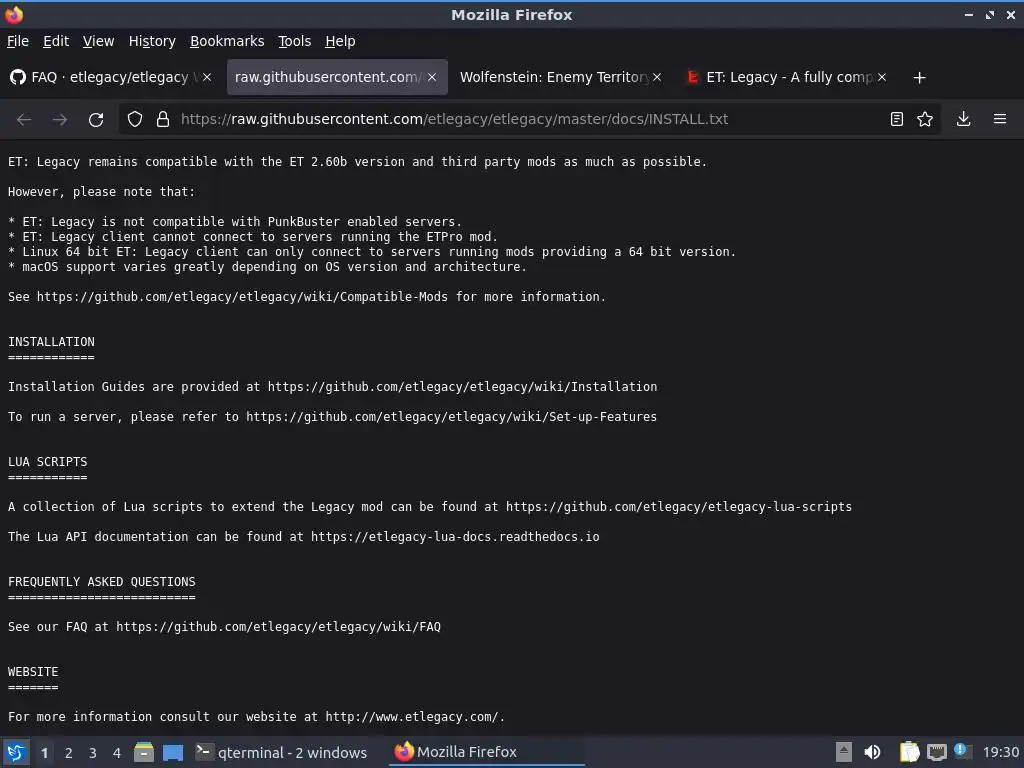Click the FREQUENTLY ASKED QUESTIONS heading
The height and width of the screenshot is (768, 1024).
pyautogui.click(x=101, y=582)
